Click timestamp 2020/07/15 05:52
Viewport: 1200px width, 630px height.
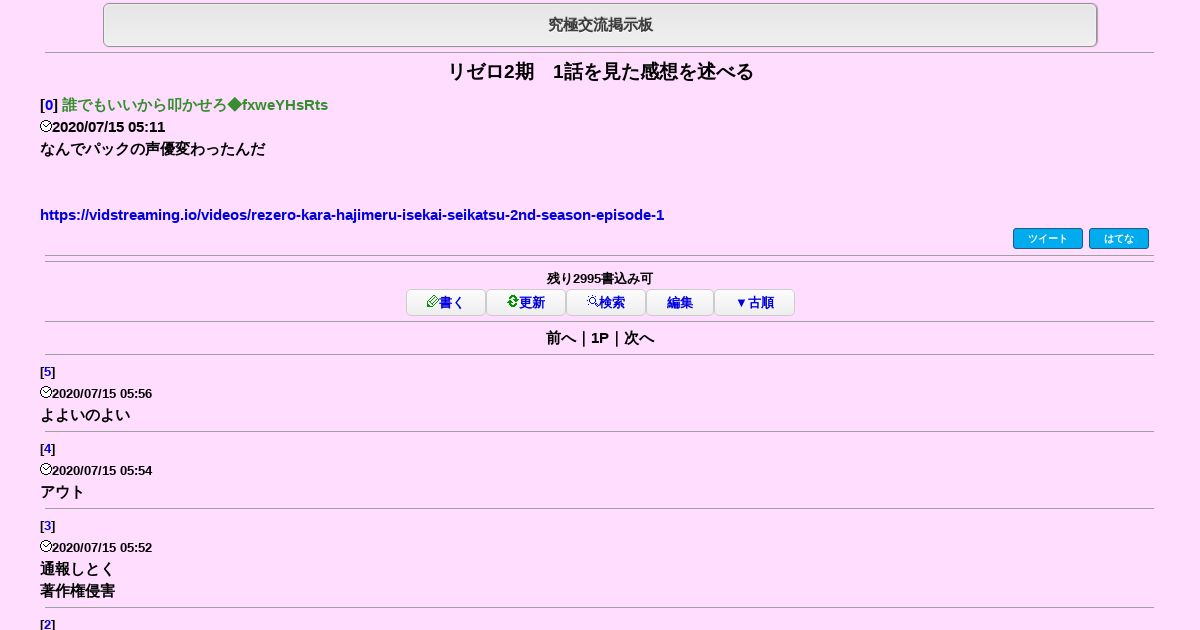pos(102,548)
